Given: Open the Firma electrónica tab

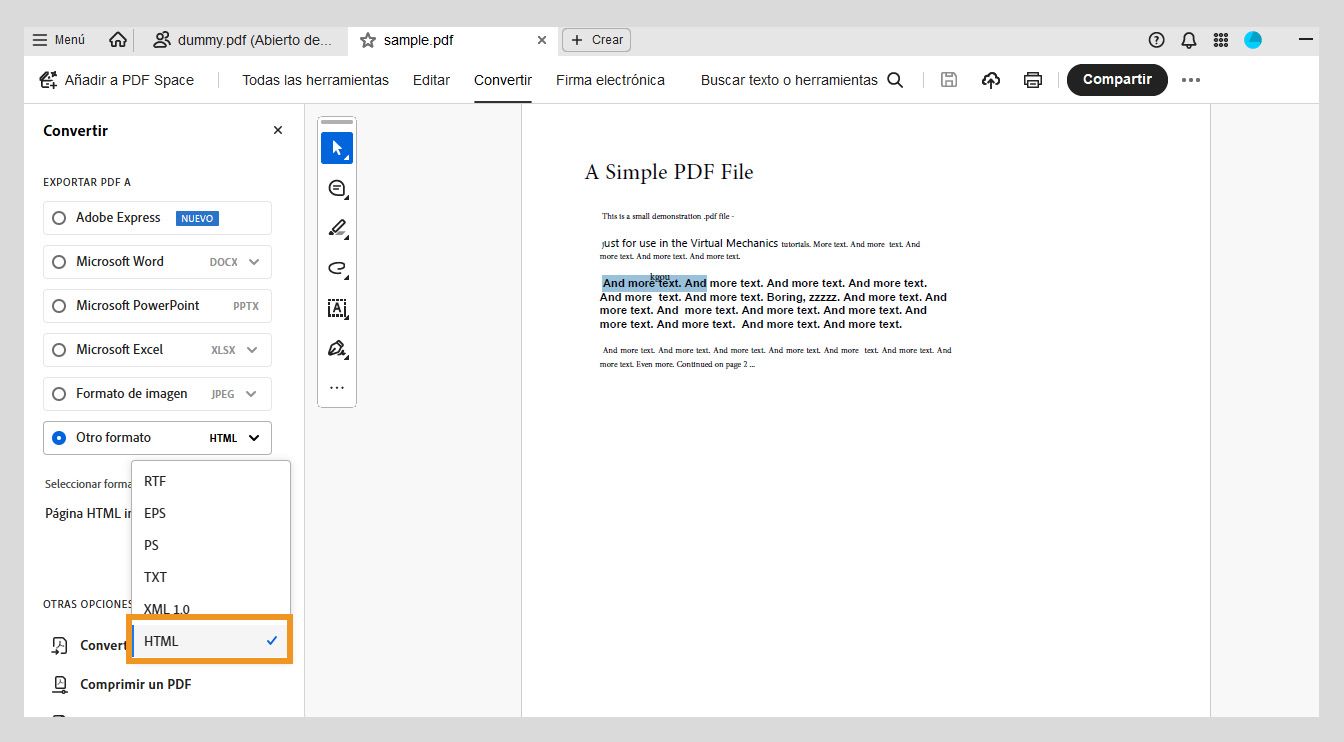Looking at the screenshot, I should (610, 80).
